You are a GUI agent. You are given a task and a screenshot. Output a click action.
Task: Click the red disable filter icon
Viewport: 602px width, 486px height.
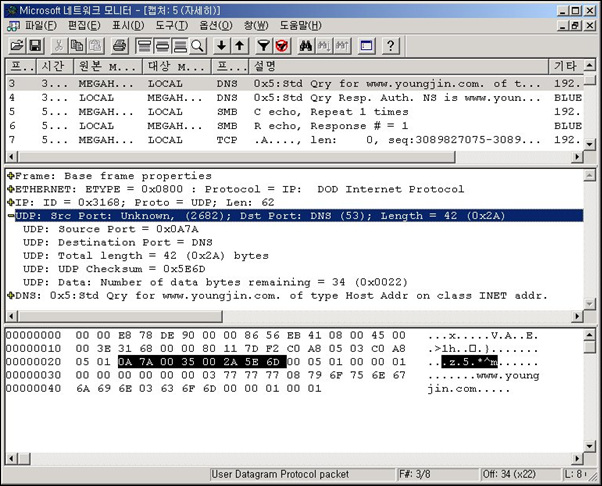[x=282, y=46]
